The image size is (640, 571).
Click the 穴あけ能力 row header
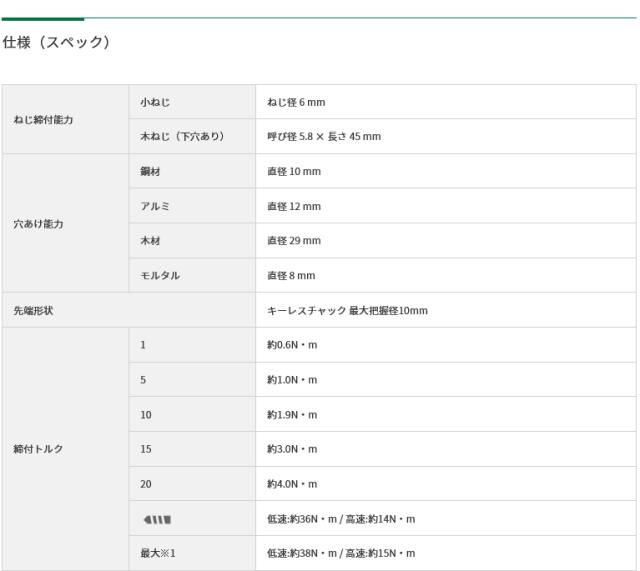coord(65,223)
